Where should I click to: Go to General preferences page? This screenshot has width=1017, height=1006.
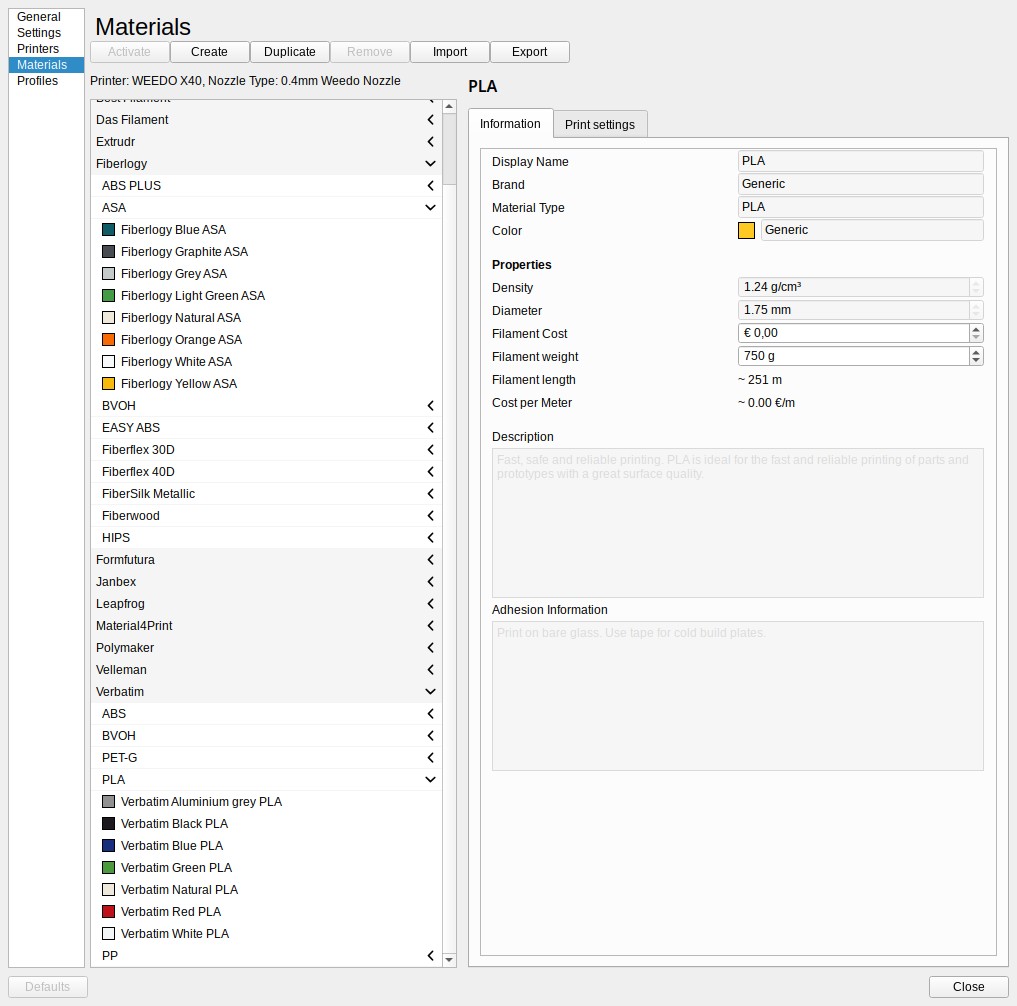click(x=47, y=17)
